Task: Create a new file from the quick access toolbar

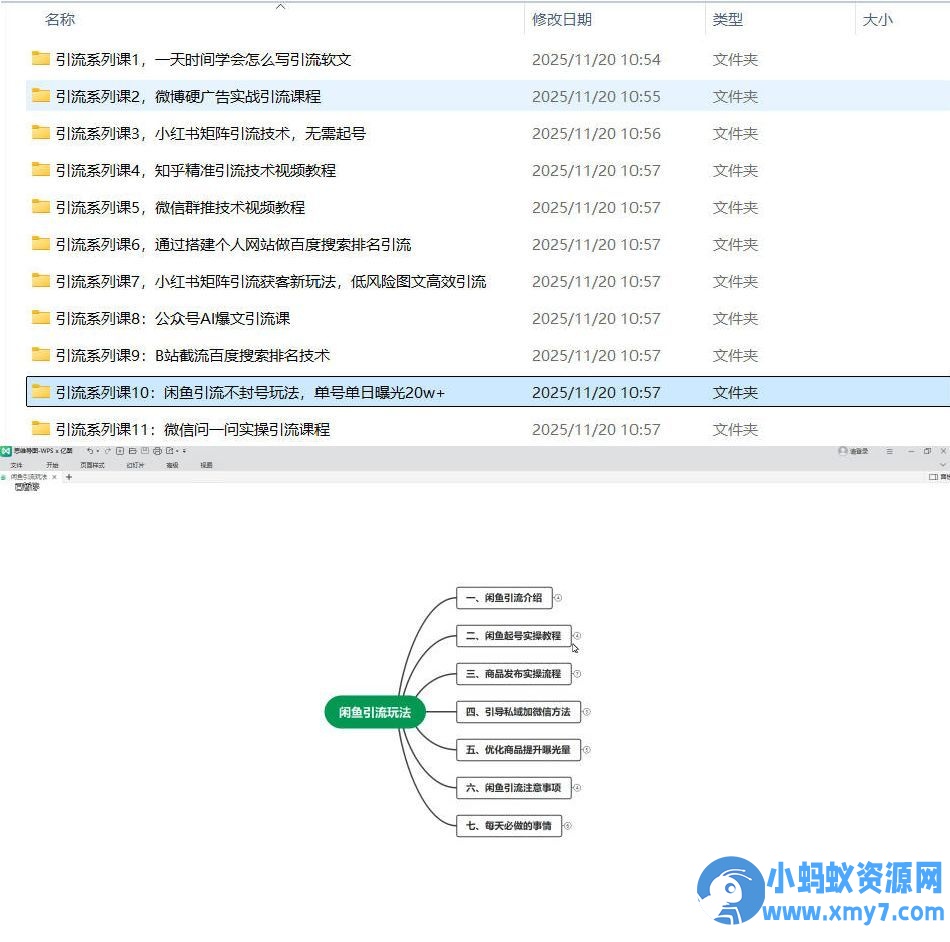Action: tap(120, 452)
